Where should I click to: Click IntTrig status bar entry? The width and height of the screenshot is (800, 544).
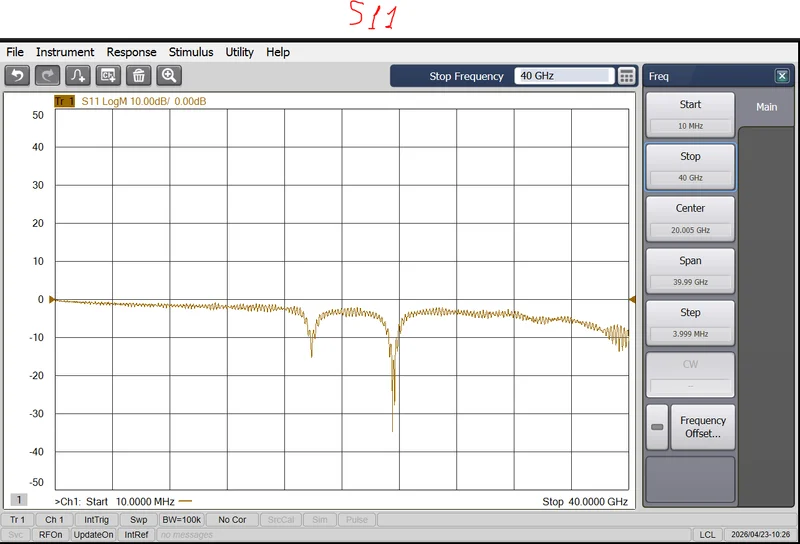pyautogui.click(x=96, y=520)
